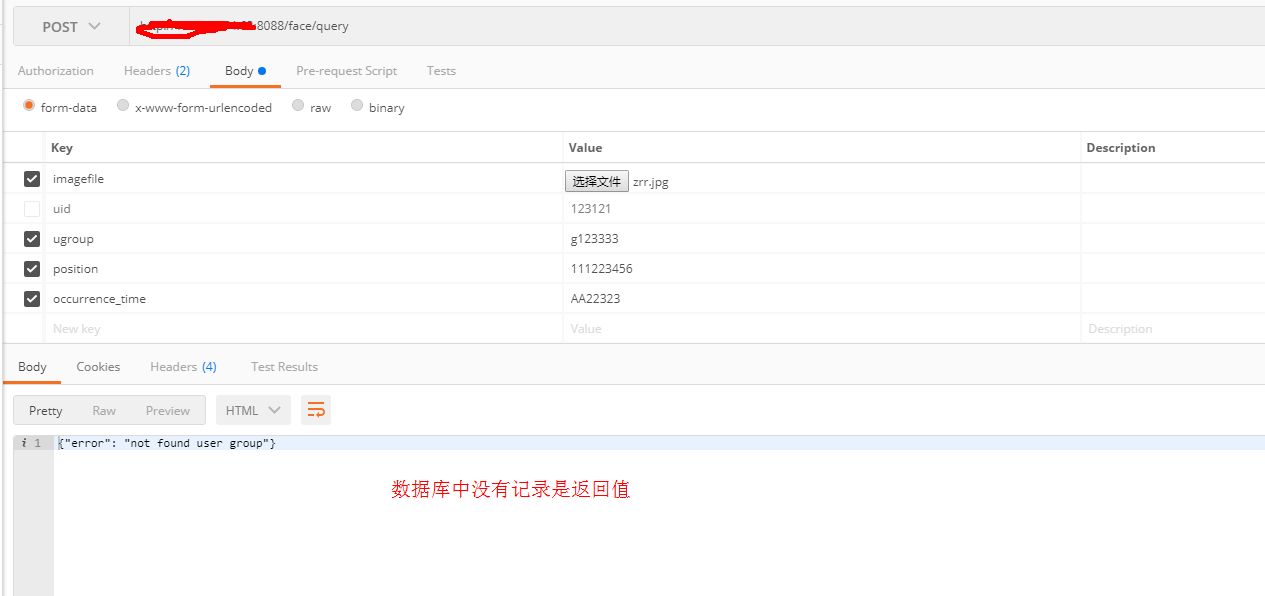Toggle the position row checkbox
The image size is (1265, 596).
coord(32,269)
